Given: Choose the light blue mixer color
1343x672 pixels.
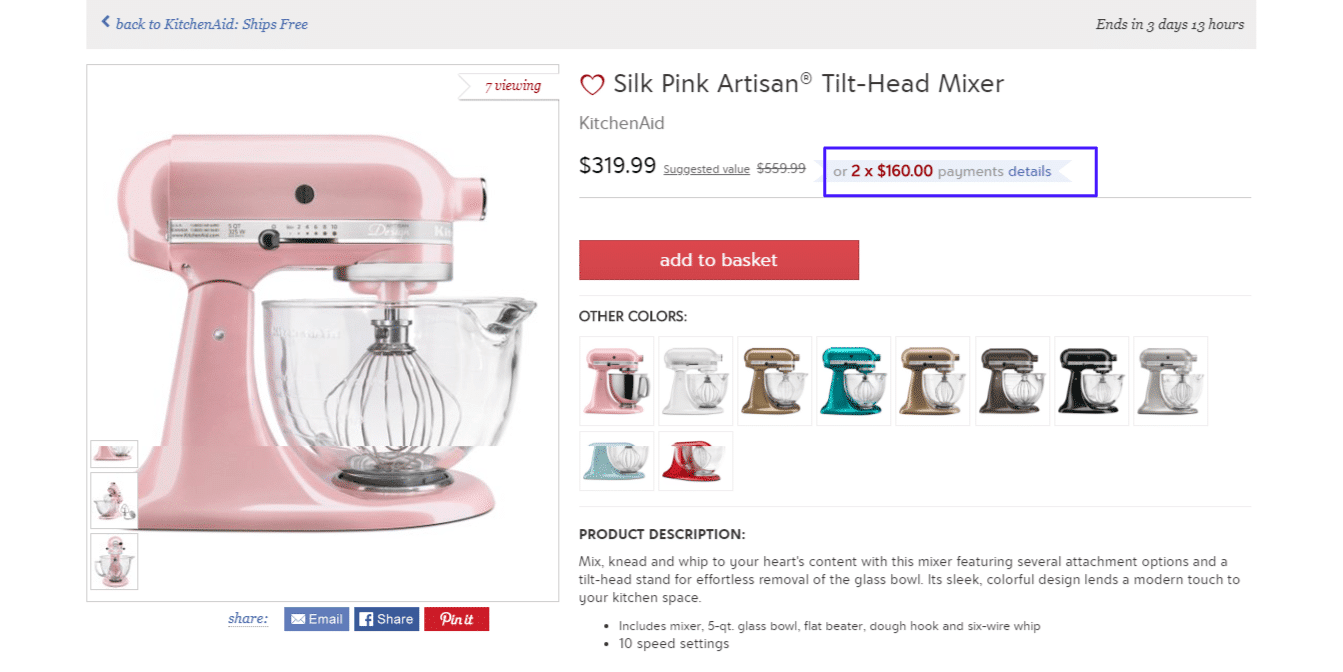Looking at the screenshot, I should [616, 461].
